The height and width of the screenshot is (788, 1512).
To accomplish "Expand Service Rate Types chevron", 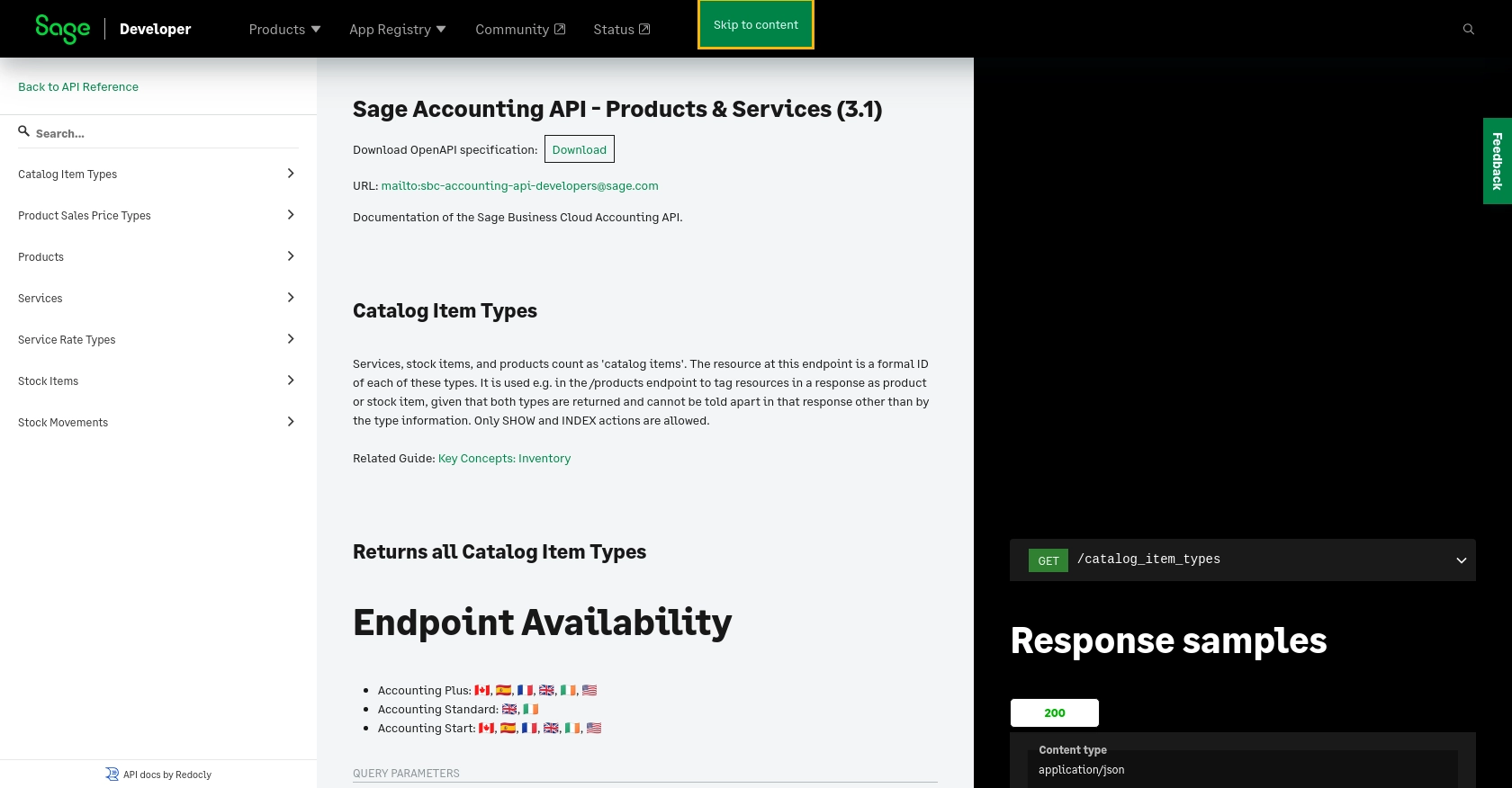I will [x=290, y=339].
